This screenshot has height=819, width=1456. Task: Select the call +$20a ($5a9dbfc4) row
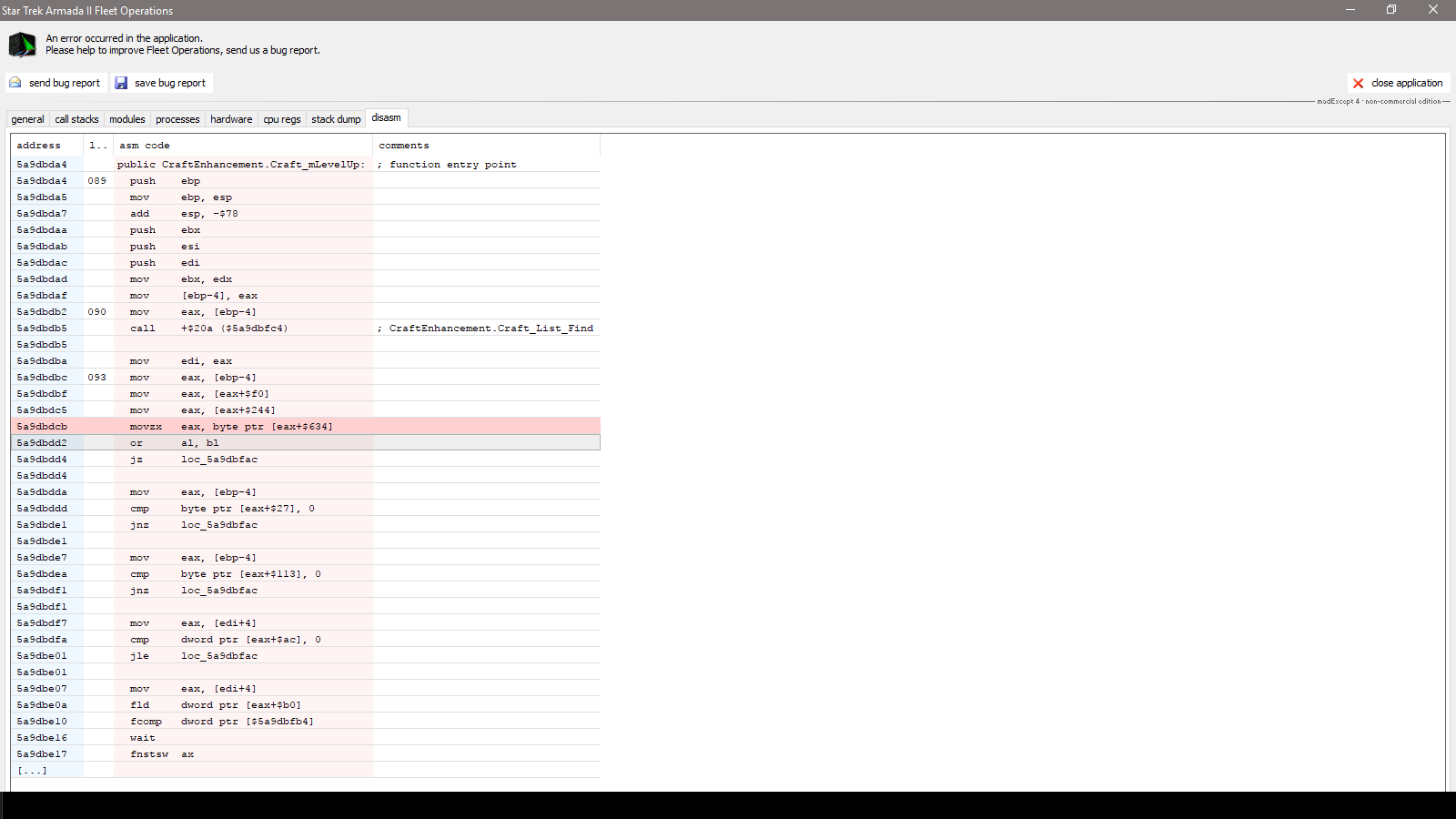click(x=306, y=329)
